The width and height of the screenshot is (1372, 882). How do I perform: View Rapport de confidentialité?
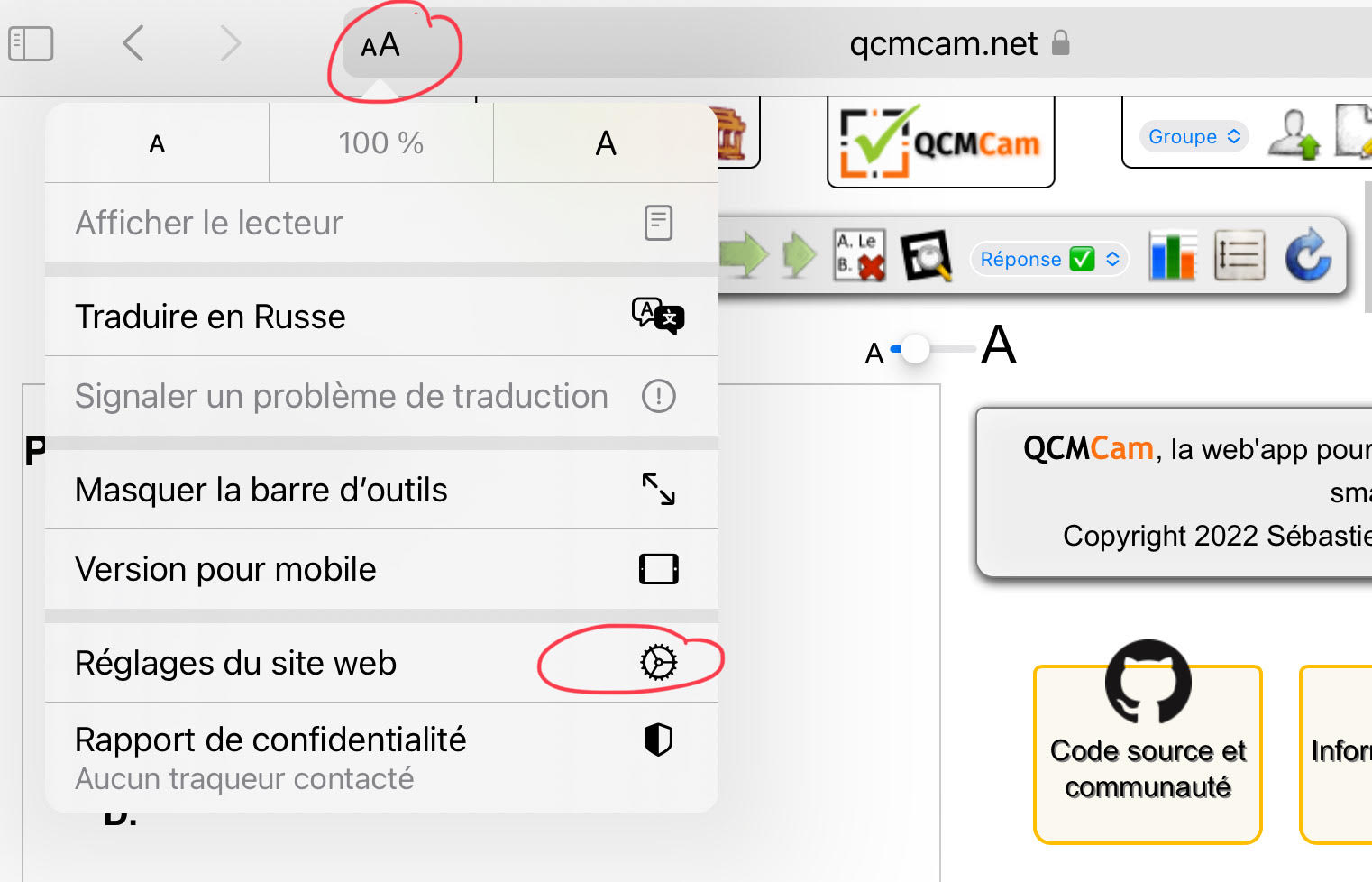(381, 758)
